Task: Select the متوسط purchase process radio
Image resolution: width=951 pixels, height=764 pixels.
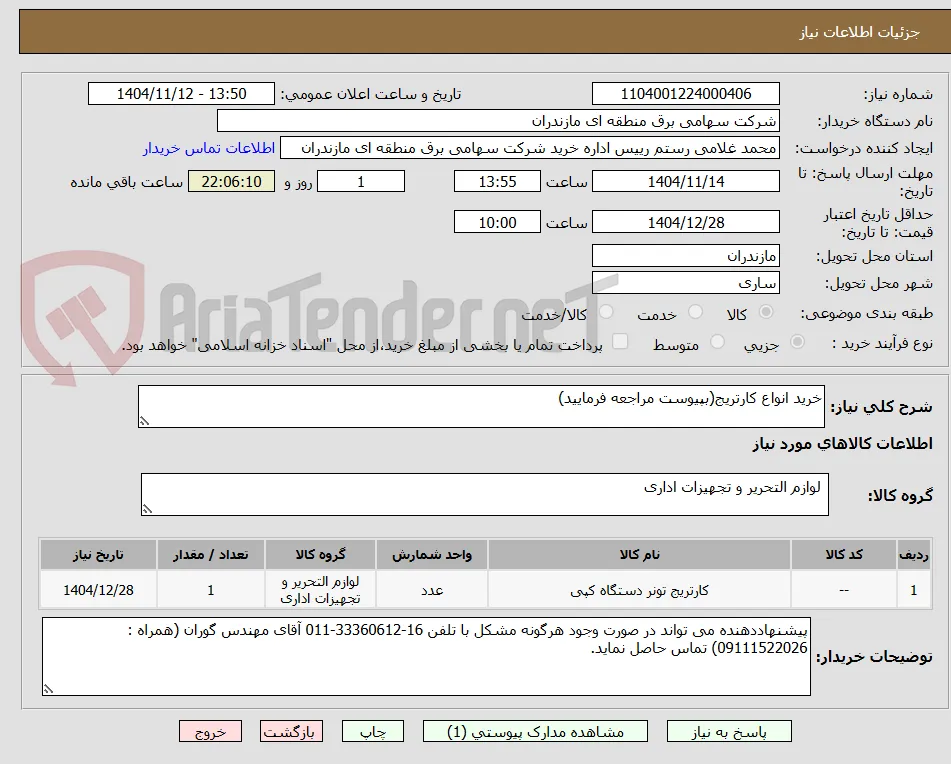Action: [x=717, y=342]
